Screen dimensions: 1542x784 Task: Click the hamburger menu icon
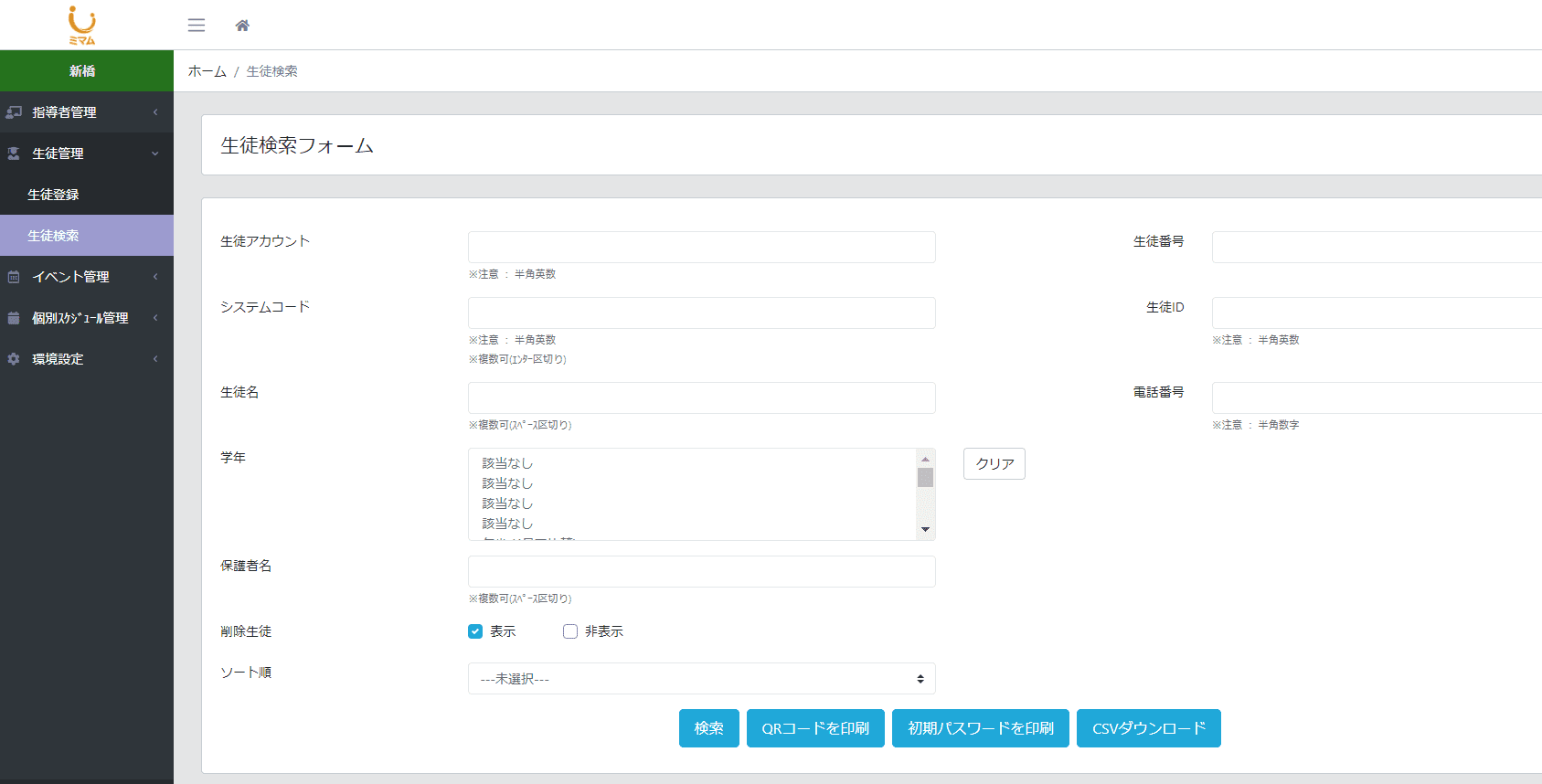point(197,26)
